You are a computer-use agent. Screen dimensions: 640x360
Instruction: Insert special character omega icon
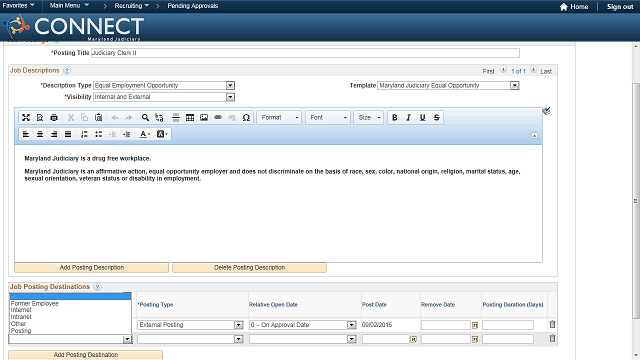pos(246,118)
